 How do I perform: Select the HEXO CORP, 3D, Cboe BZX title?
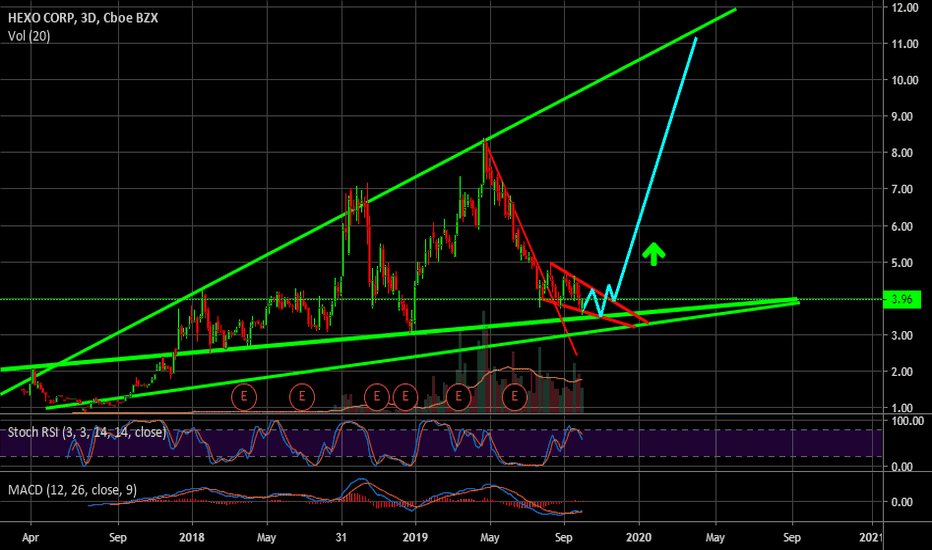83,18
